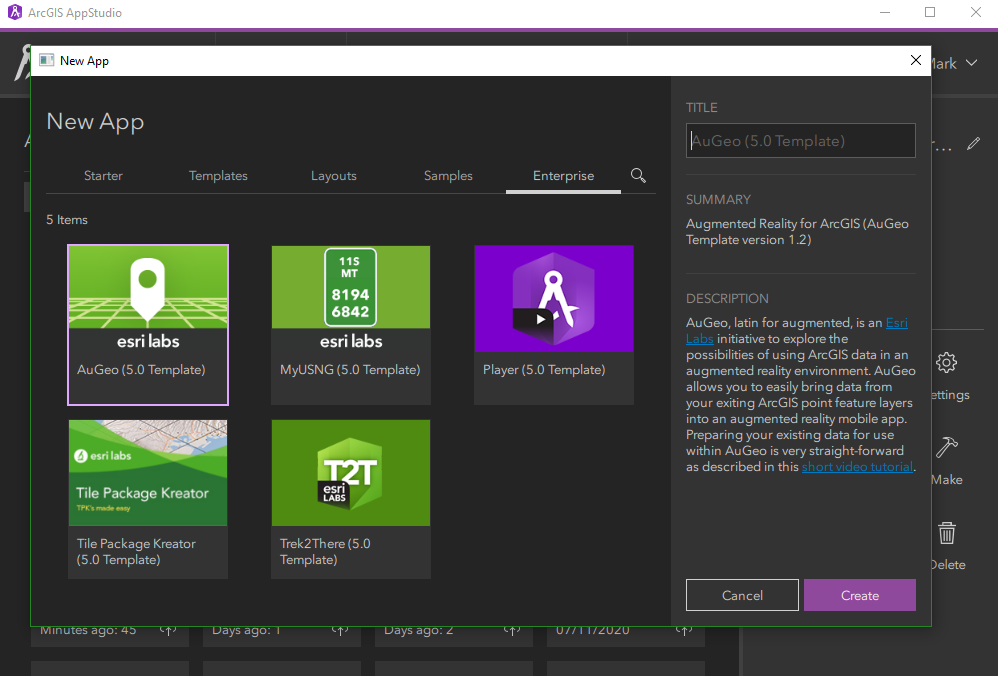Click the edit pencil icon near the top right

pos(974,144)
